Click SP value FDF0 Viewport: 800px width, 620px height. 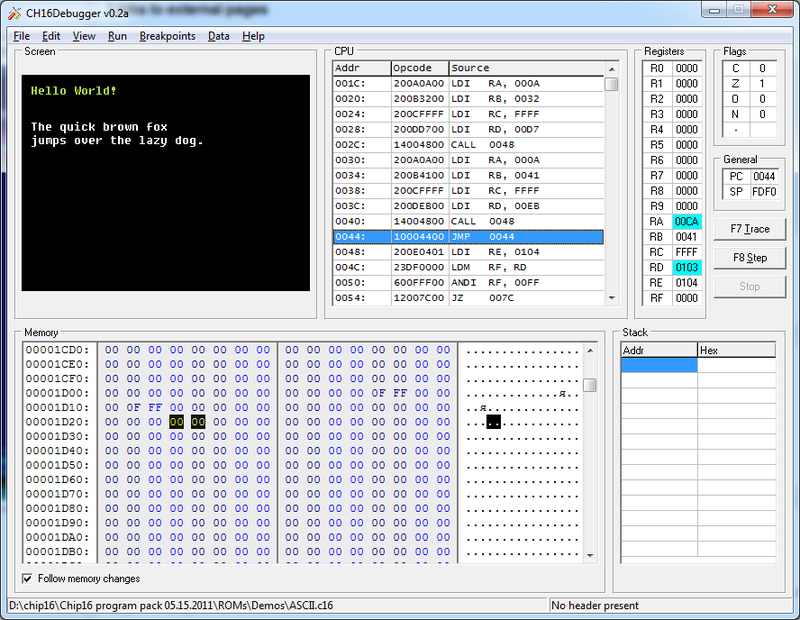coord(764,192)
